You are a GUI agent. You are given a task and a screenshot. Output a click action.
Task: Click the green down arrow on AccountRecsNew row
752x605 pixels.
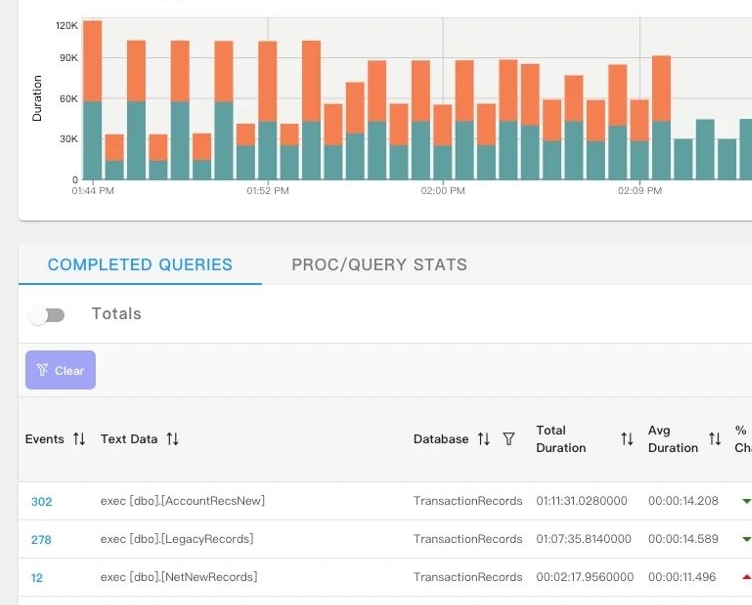[x=745, y=501]
